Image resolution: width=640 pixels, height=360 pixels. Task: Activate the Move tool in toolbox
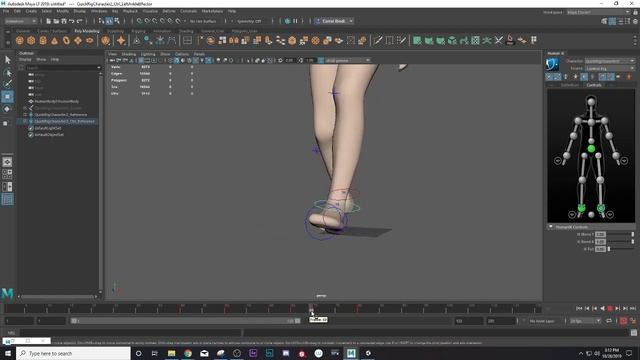coord(7,97)
